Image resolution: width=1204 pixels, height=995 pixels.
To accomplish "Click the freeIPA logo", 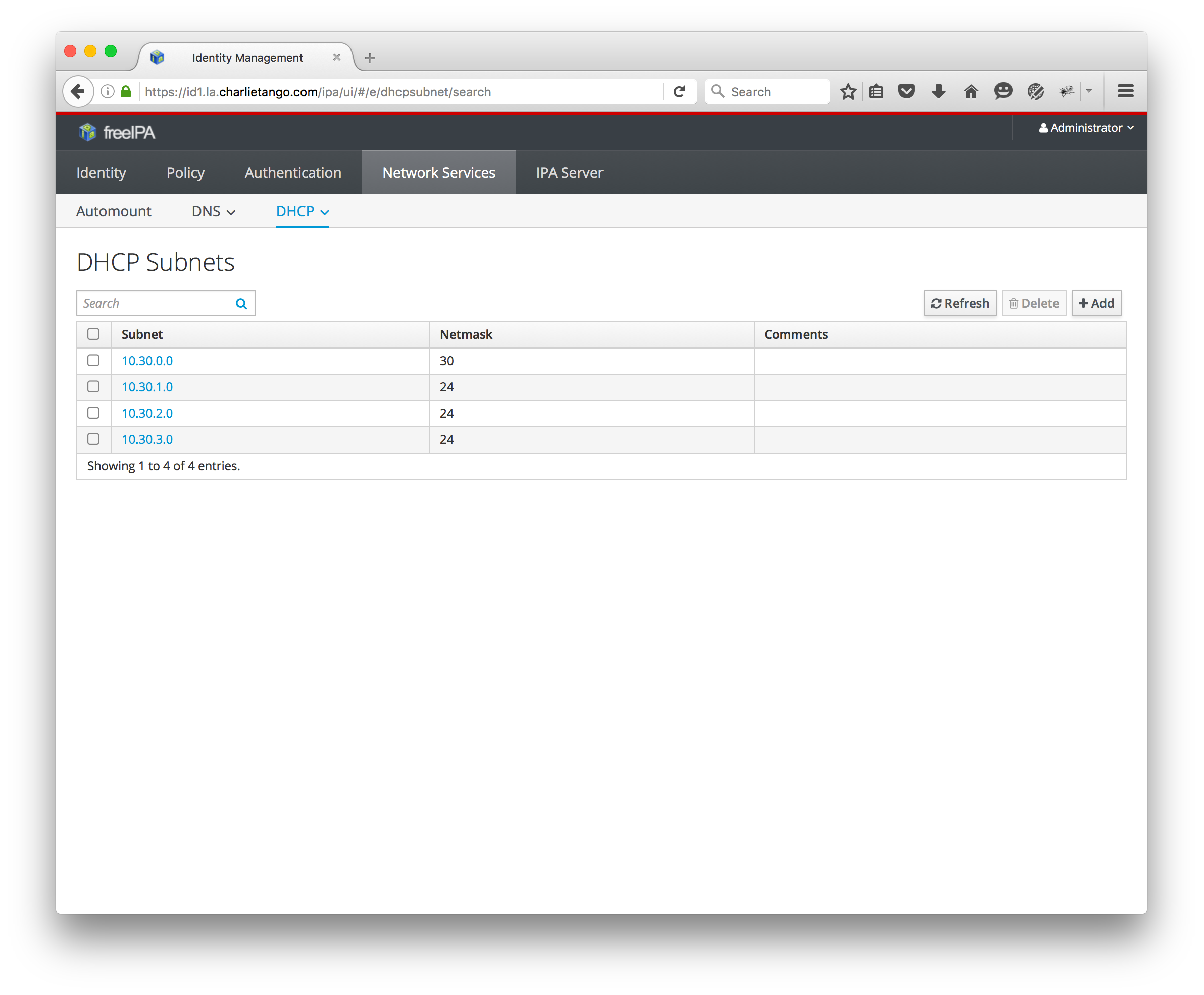I will [x=117, y=132].
